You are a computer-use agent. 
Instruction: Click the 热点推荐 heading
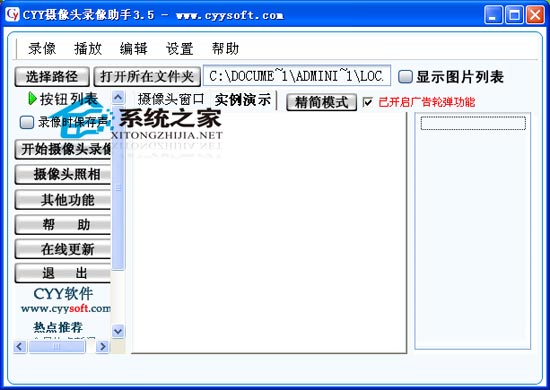(x=58, y=327)
